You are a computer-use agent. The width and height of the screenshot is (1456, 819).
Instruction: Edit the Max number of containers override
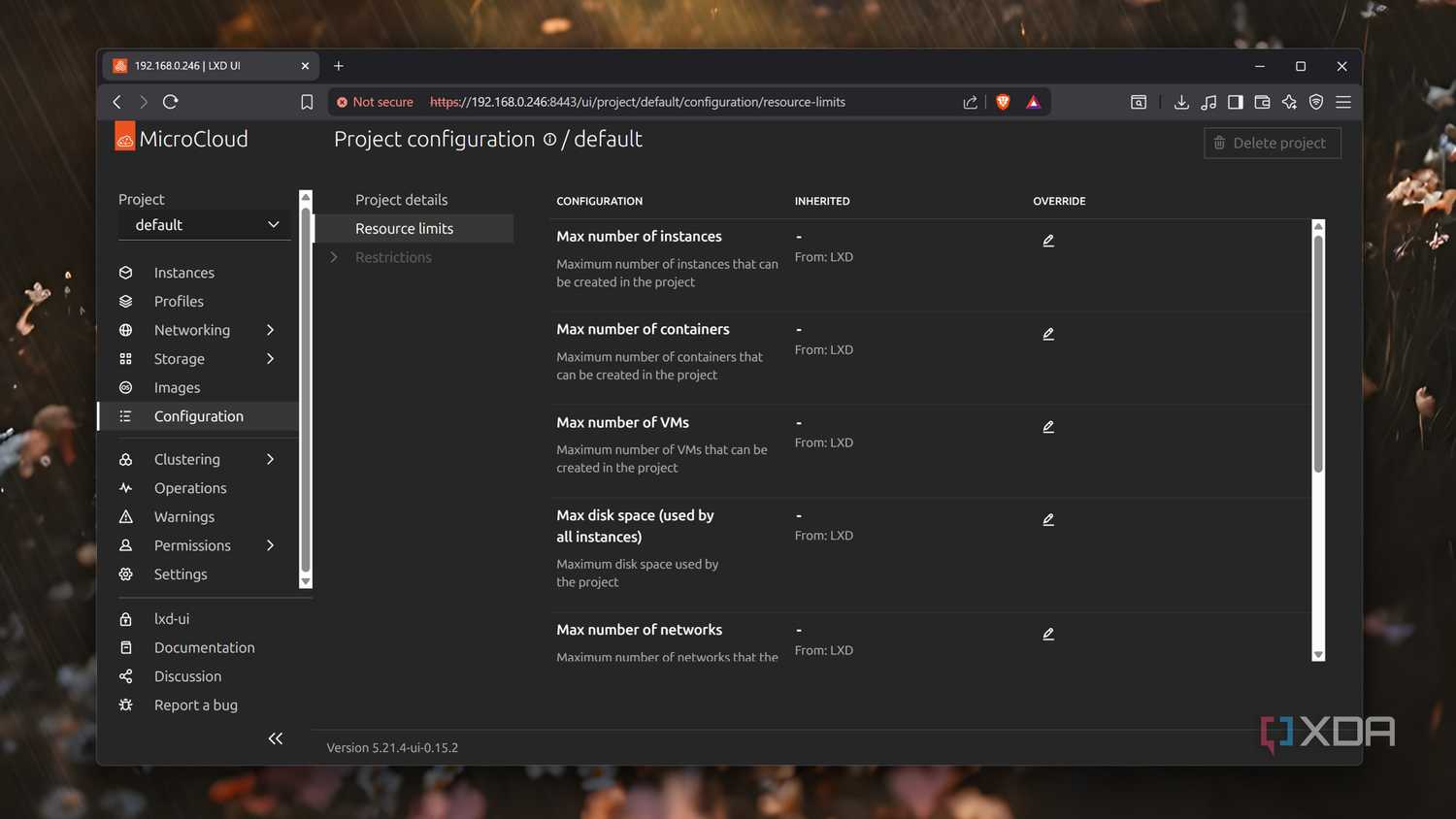coord(1048,334)
